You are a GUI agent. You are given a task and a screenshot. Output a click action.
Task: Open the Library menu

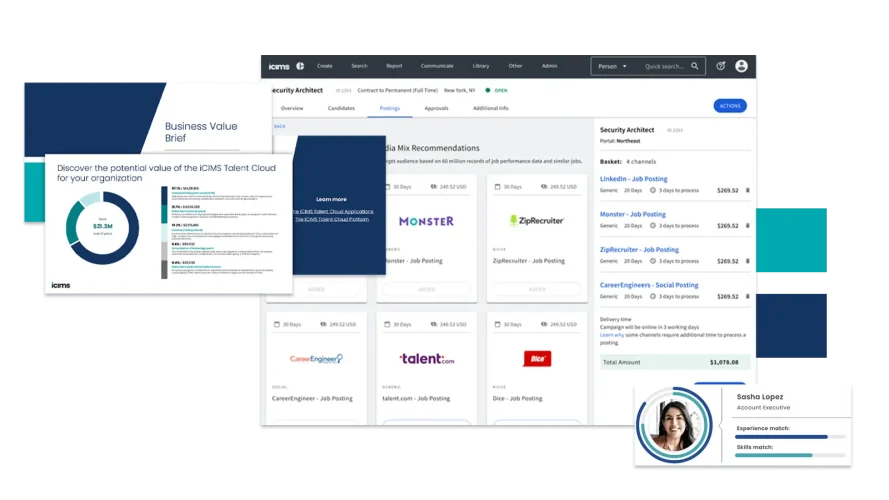pos(481,66)
